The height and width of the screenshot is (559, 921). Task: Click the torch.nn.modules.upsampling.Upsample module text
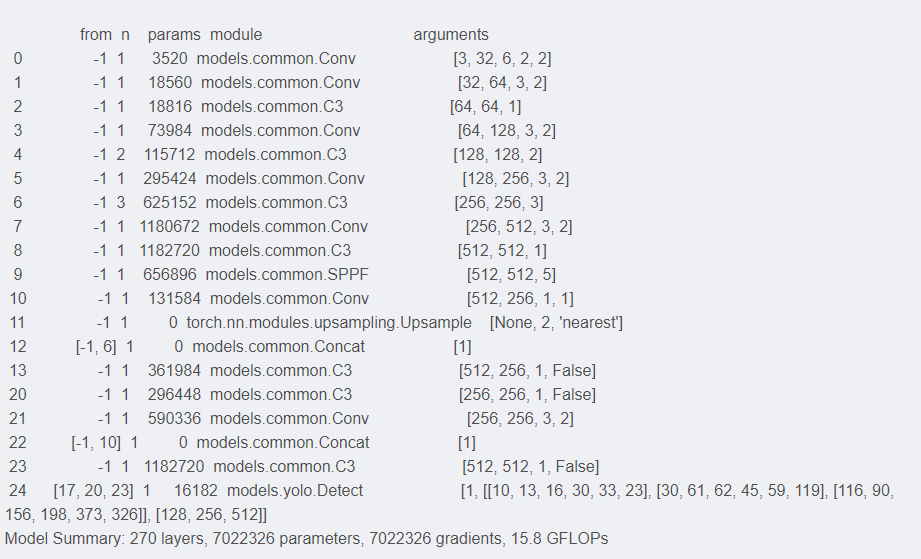coord(329,322)
